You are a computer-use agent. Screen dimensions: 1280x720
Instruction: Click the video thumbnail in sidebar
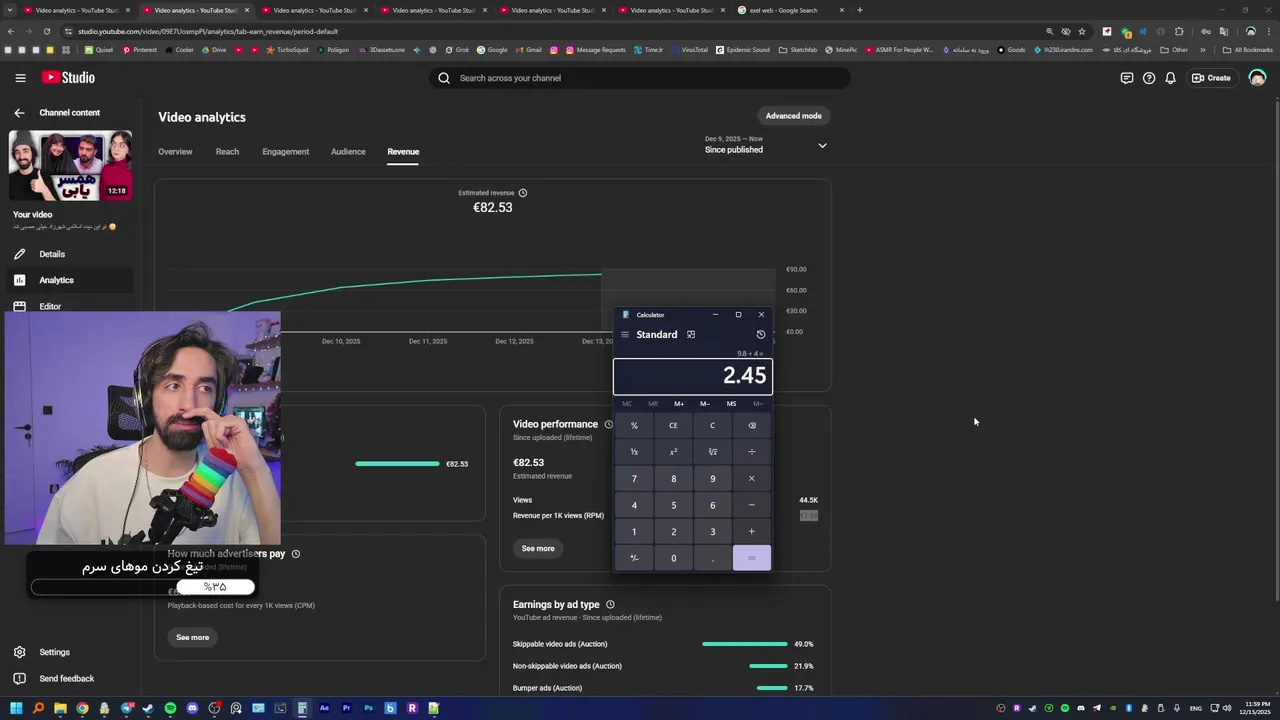pyautogui.click(x=70, y=165)
